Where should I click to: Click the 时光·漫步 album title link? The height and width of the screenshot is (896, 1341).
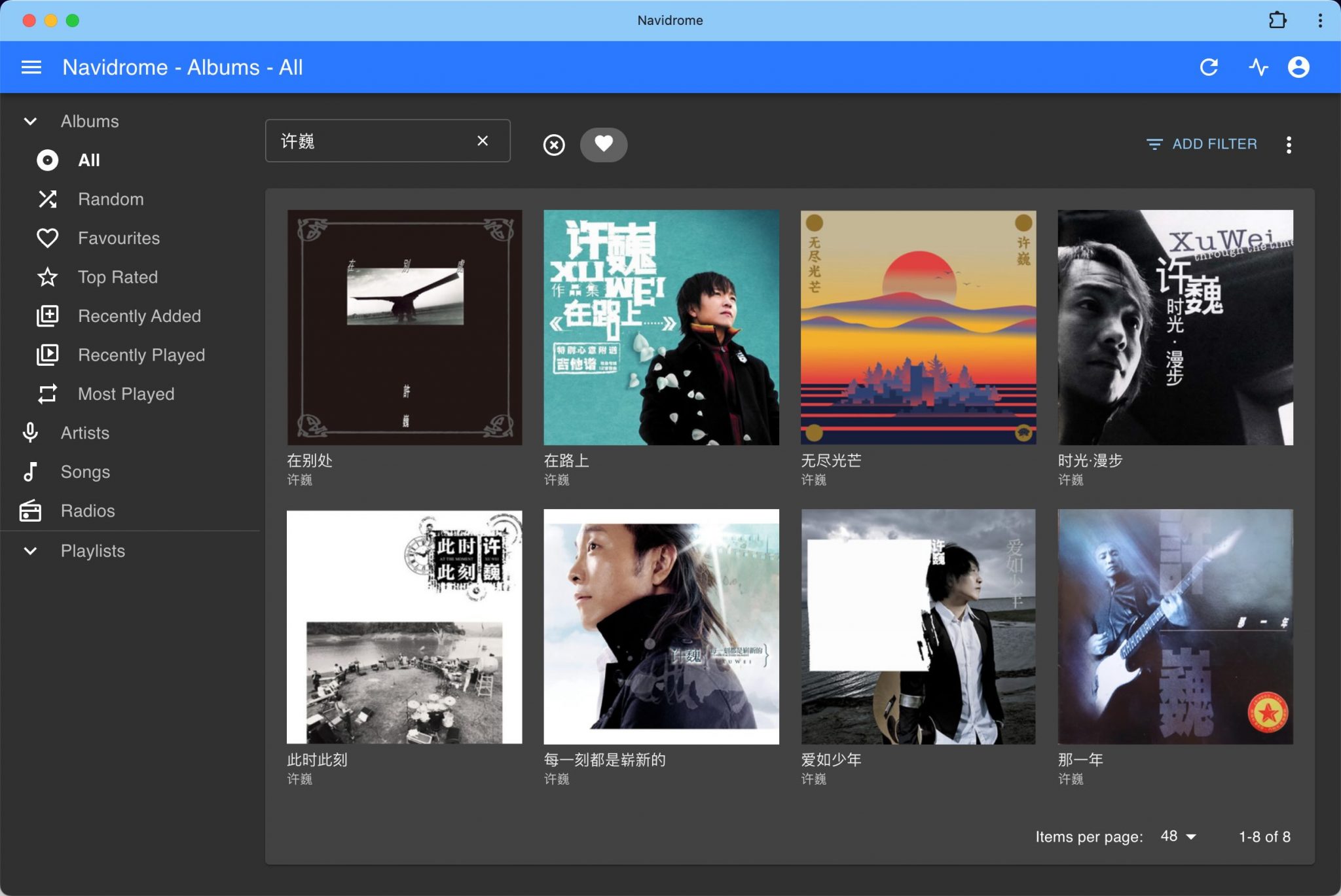click(1090, 461)
